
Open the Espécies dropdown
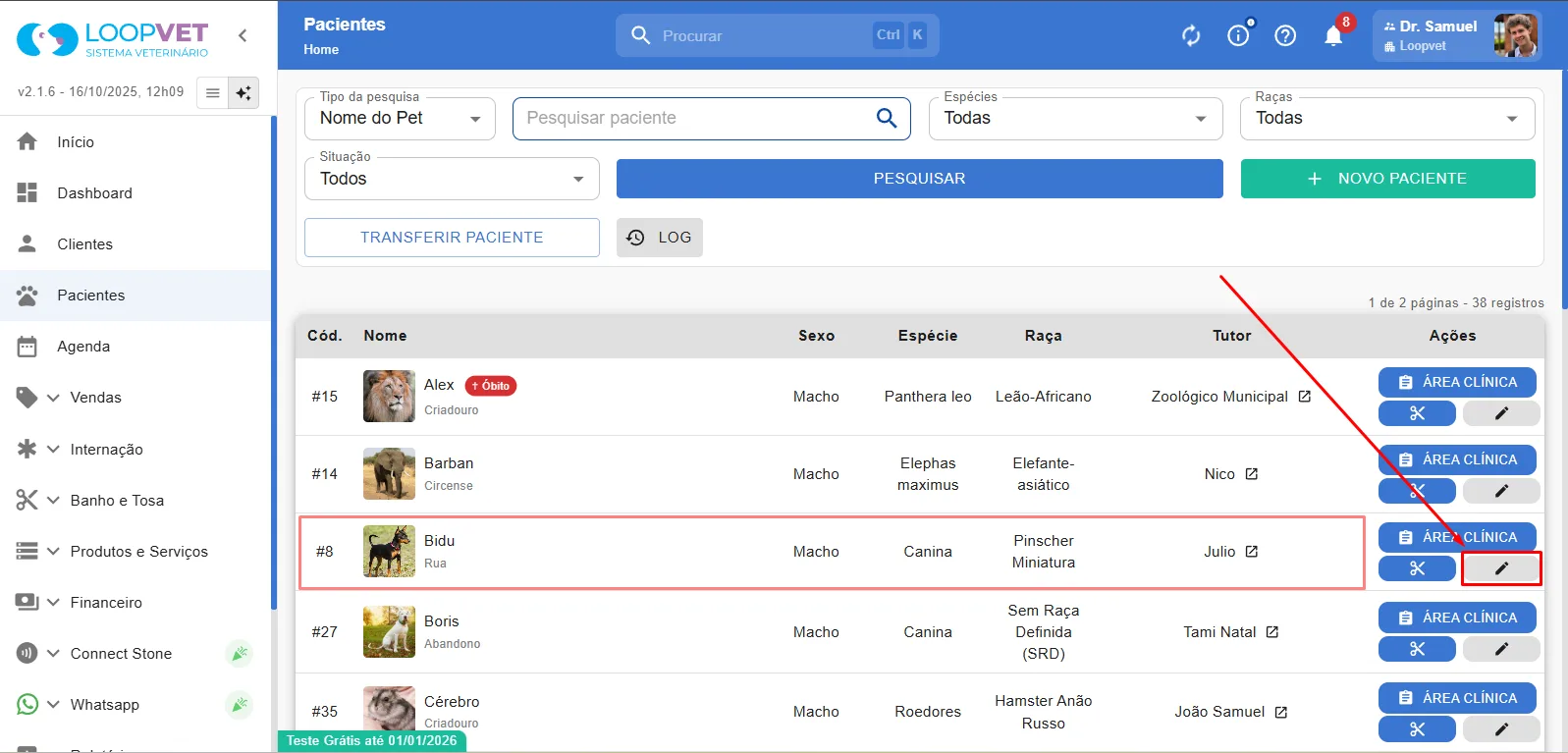[x=1075, y=119]
